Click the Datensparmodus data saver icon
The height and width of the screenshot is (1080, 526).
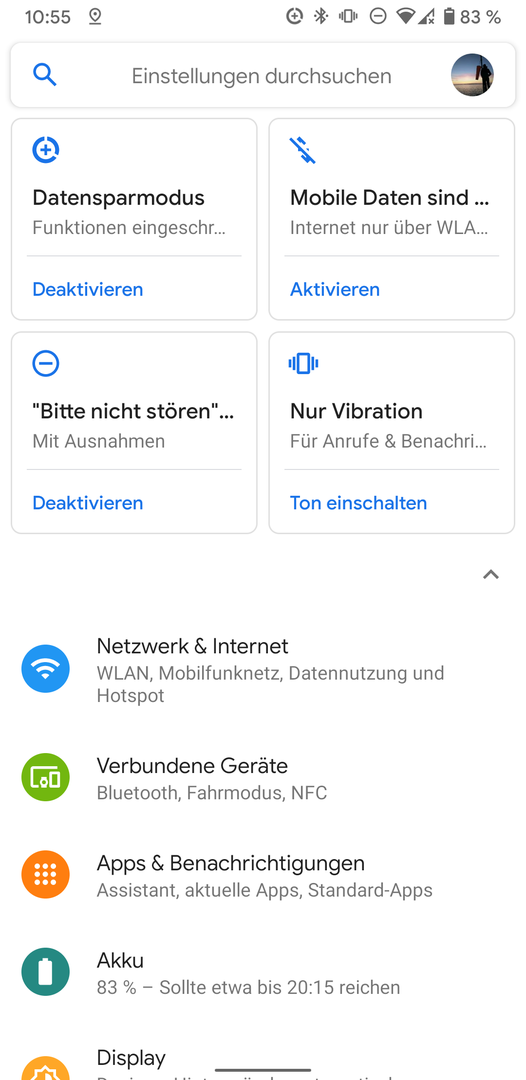point(45,150)
